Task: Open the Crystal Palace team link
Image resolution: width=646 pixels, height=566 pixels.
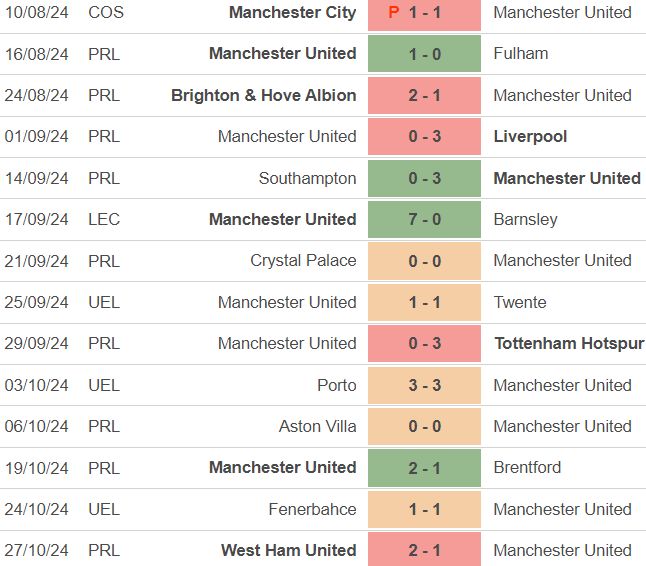Action: click(x=303, y=261)
